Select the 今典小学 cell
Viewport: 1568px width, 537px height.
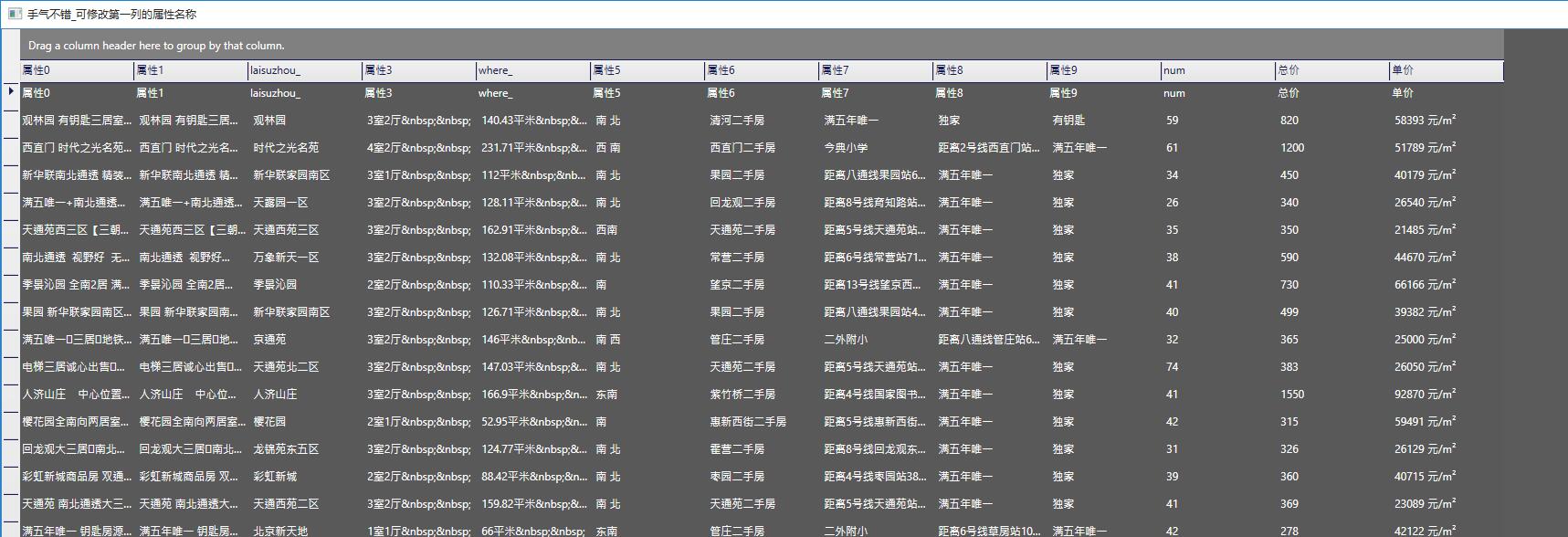[x=846, y=148]
